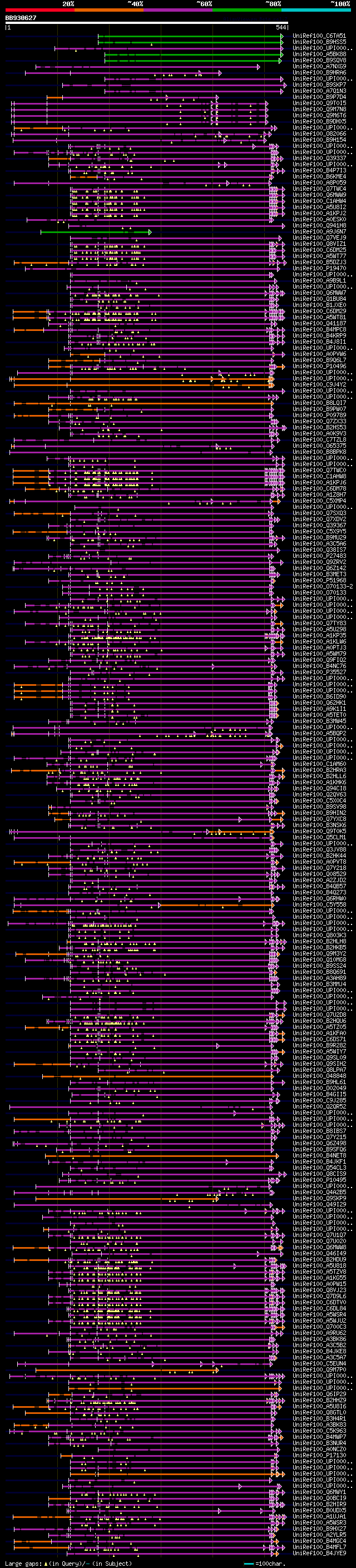Select hit UniRef100_Q7TY83
This screenshot has height=1568, width=356.
coord(319,624)
